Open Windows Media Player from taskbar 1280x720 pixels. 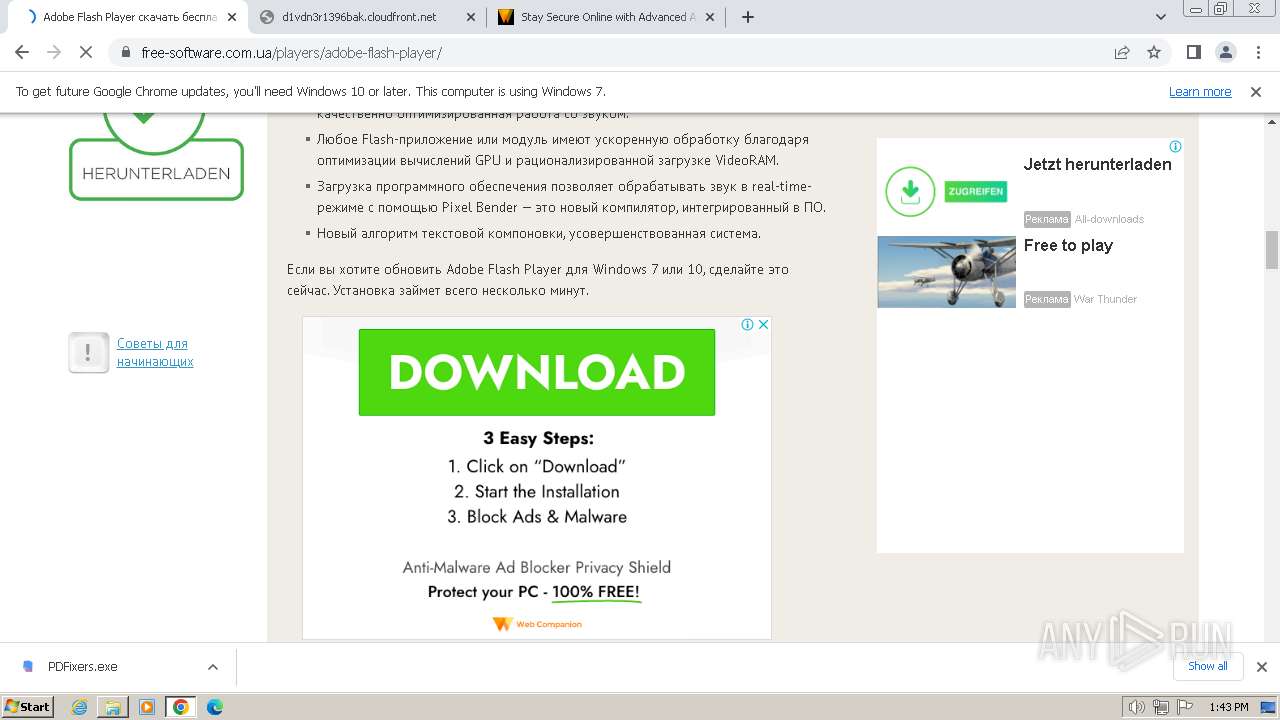(x=147, y=707)
